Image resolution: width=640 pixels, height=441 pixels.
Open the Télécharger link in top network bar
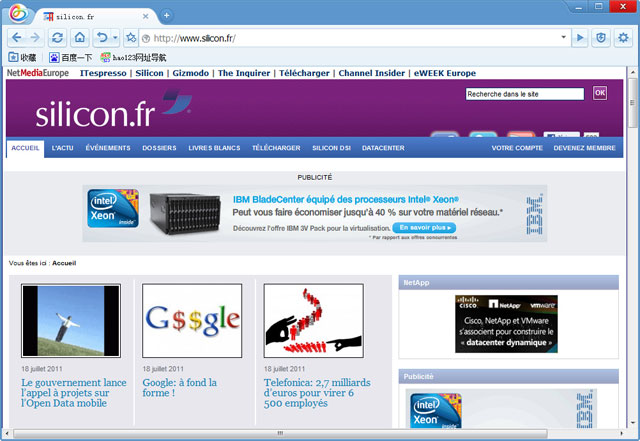tap(304, 73)
